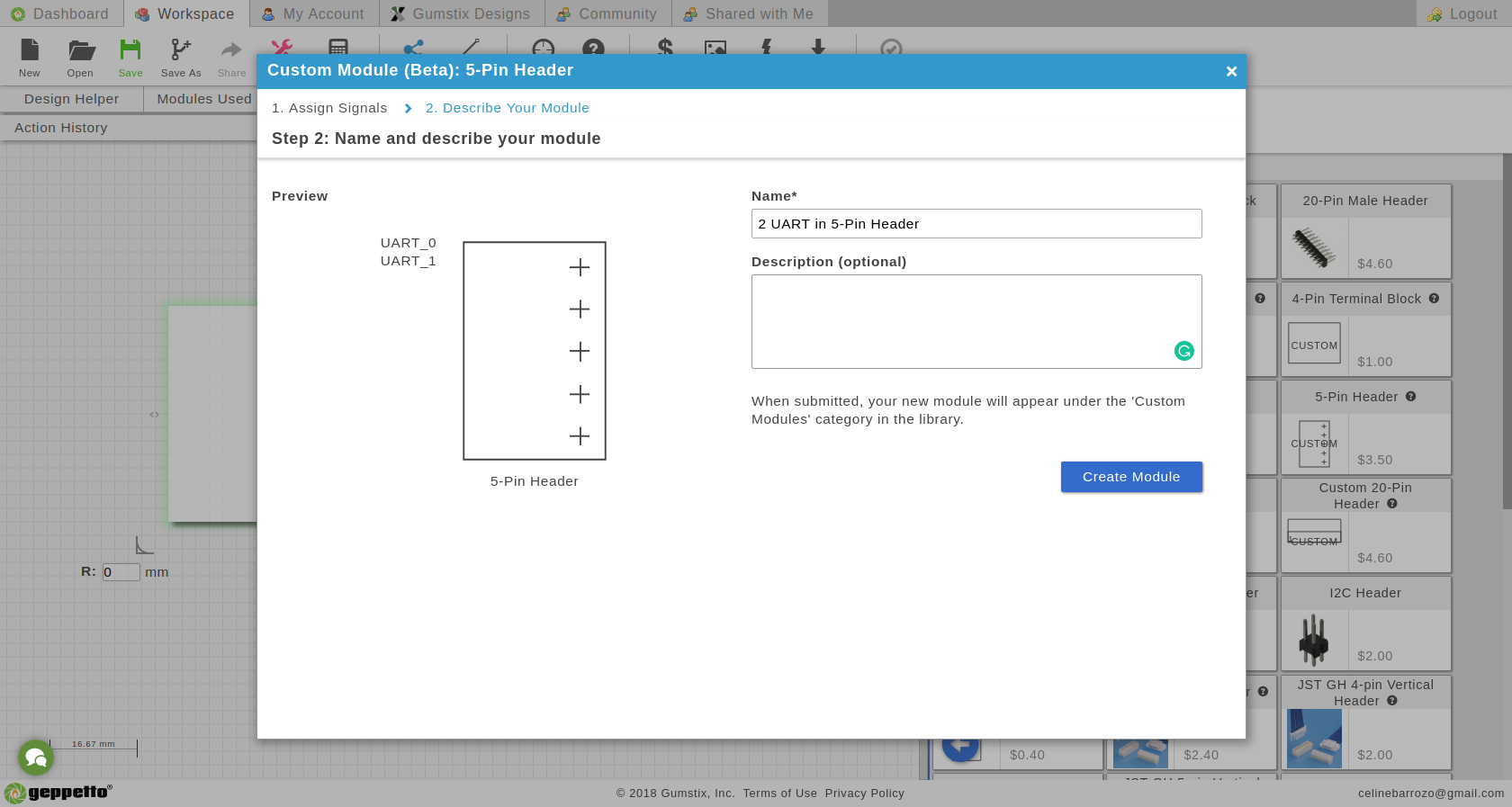Open the Terms of Use link
This screenshot has width=1512, height=807.
click(780, 794)
